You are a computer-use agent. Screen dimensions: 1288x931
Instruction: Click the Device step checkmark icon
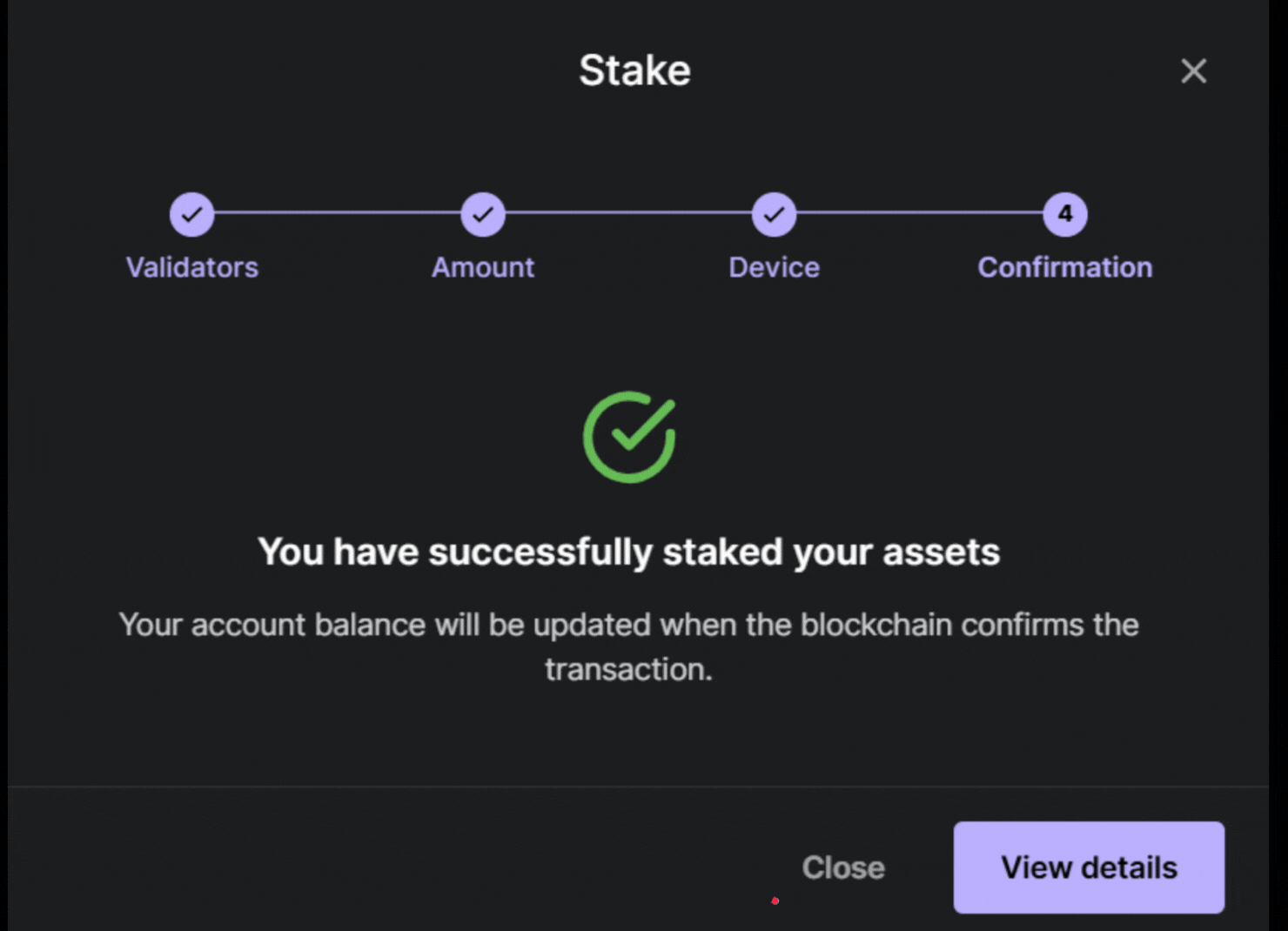click(774, 213)
